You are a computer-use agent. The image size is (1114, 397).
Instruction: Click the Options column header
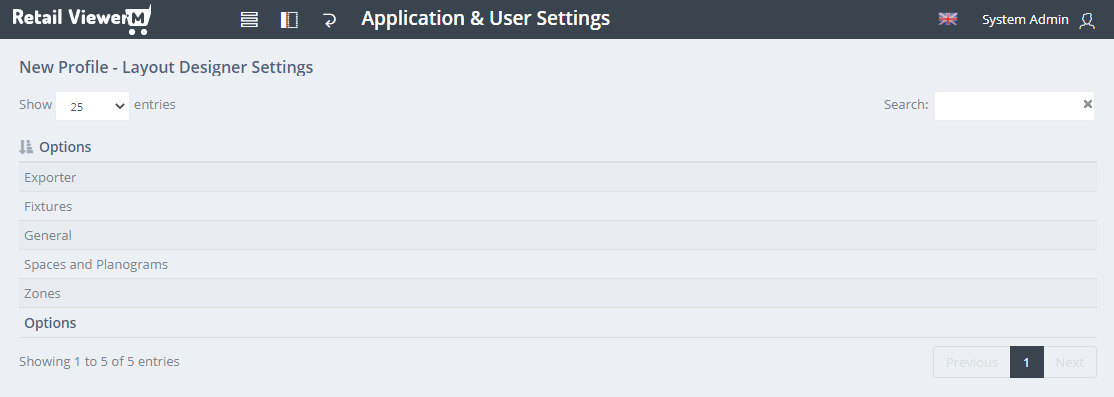[x=65, y=147]
